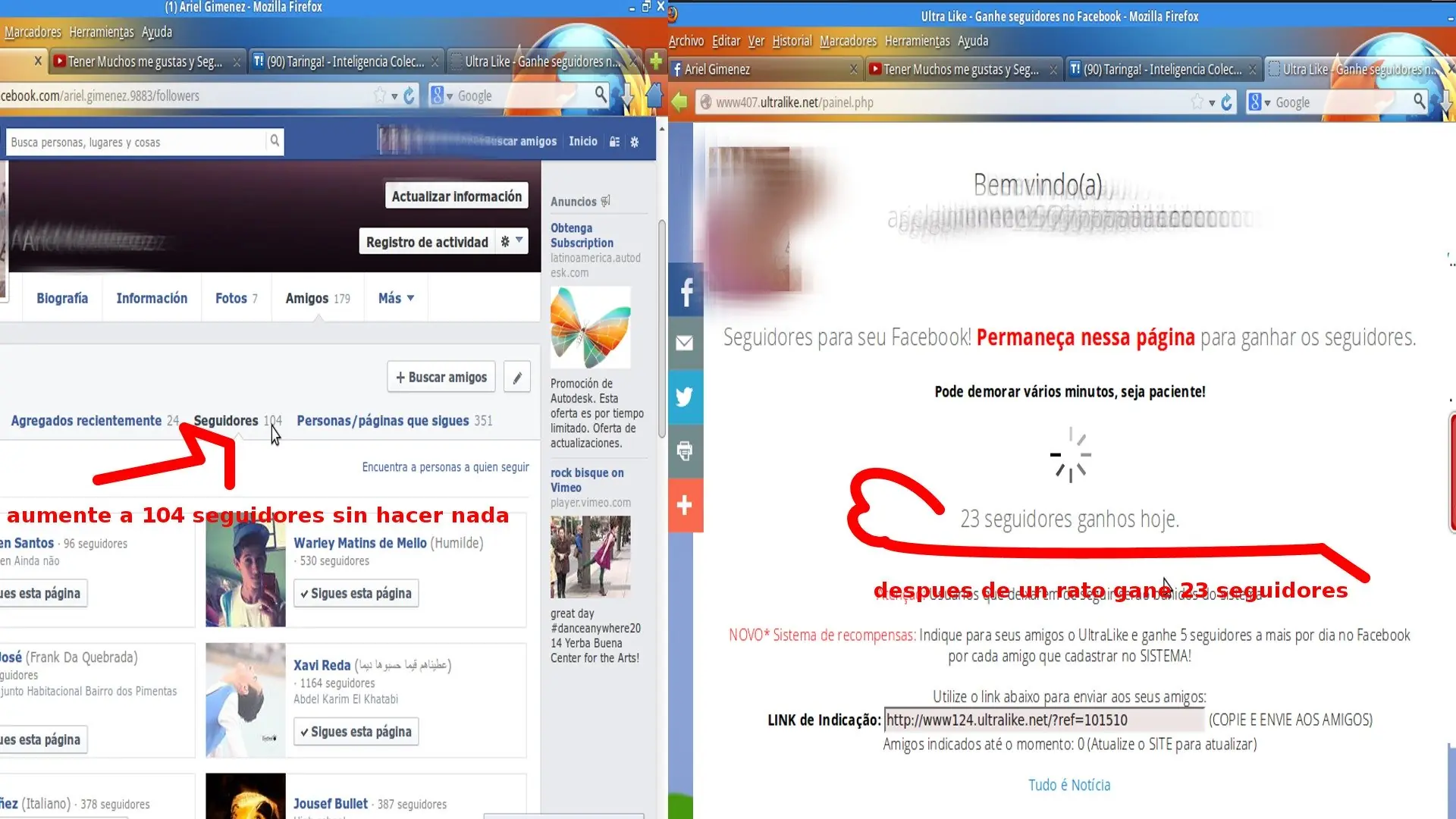Screen dimensions: 1456x819
Task: Open the Fotos profile tab
Action: coord(236,298)
